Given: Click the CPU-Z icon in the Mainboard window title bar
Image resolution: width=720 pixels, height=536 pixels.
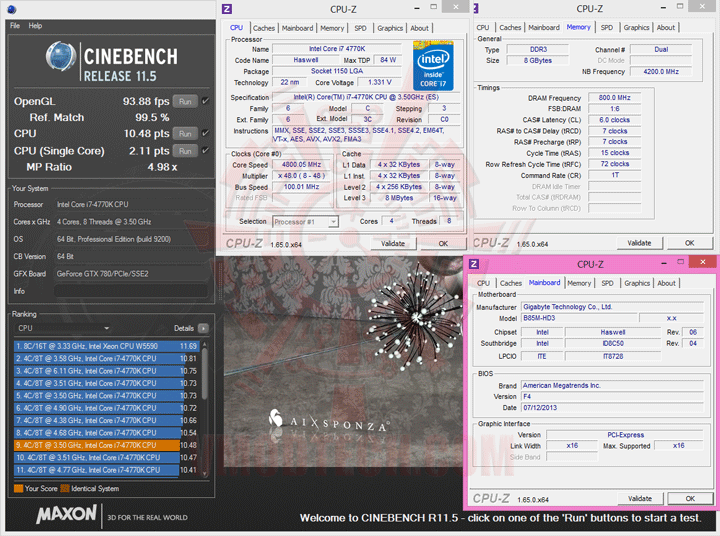Looking at the screenshot, I should 474,264.
